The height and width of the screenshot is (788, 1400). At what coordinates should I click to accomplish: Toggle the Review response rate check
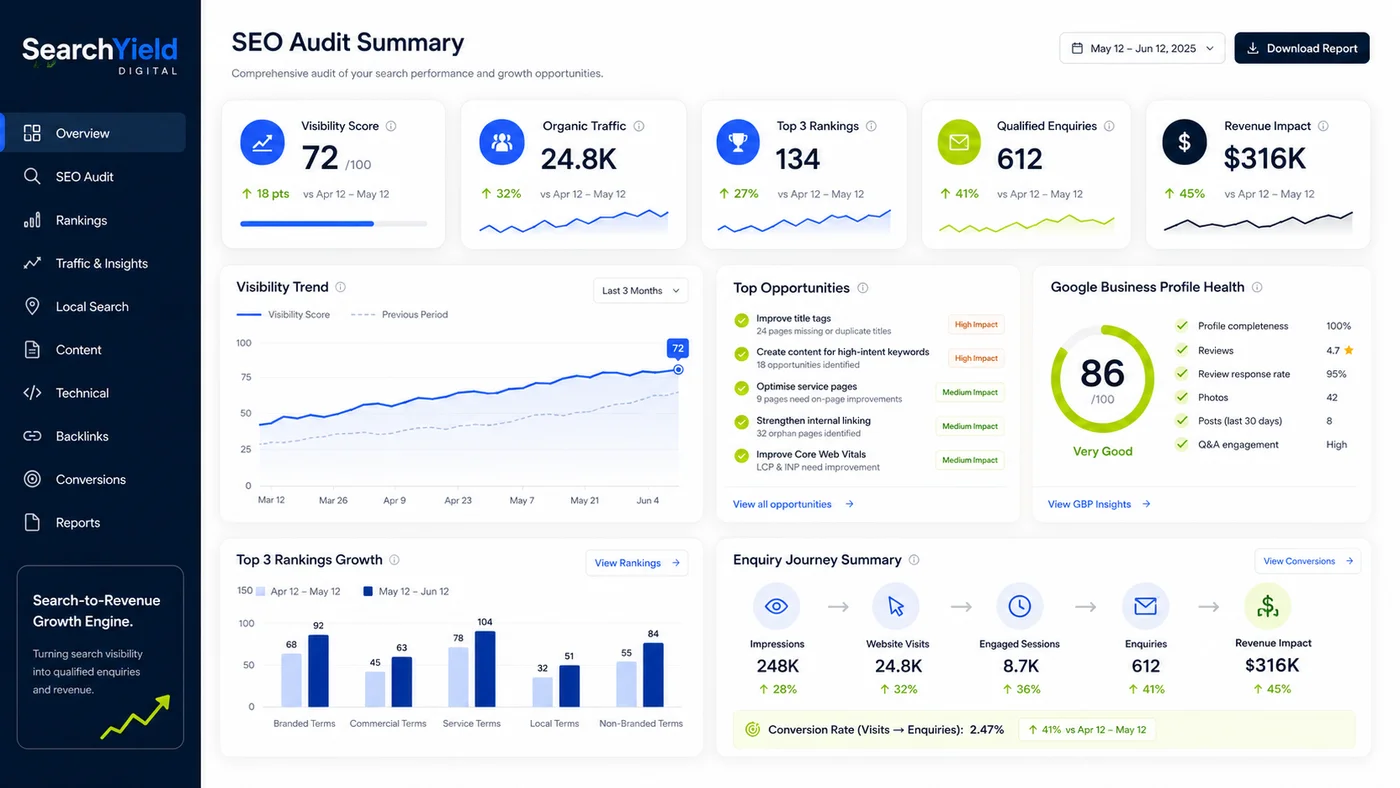point(1182,374)
